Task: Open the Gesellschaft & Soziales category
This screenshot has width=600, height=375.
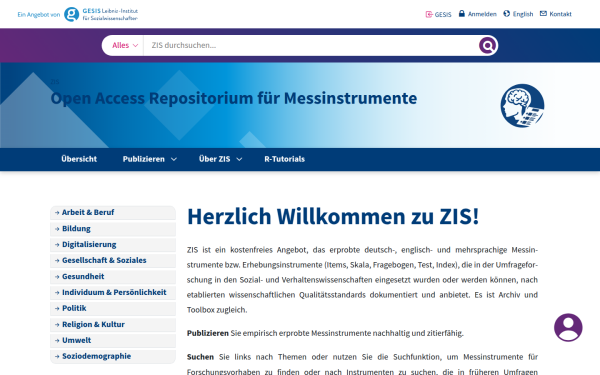Action: [x=113, y=261]
